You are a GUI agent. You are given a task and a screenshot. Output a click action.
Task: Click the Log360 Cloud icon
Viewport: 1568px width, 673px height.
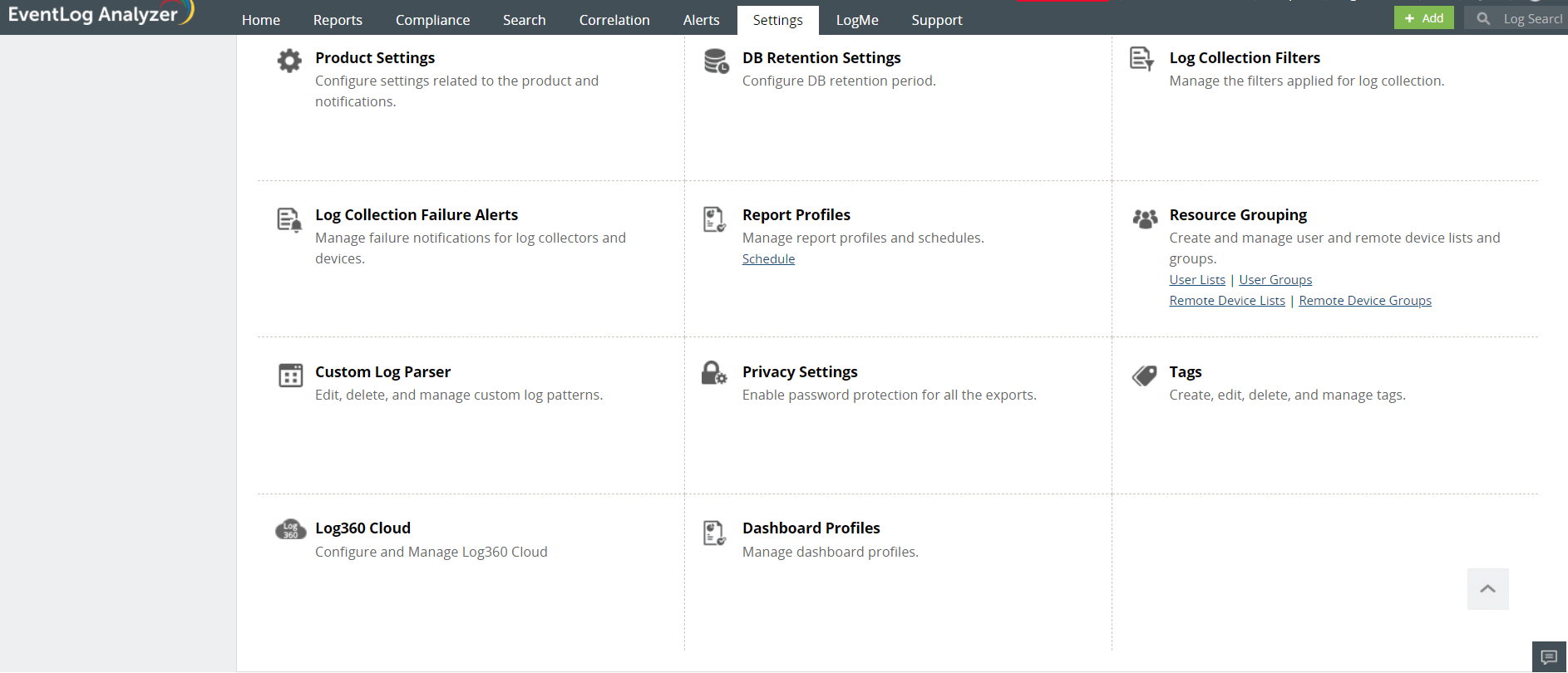(290, 529)
